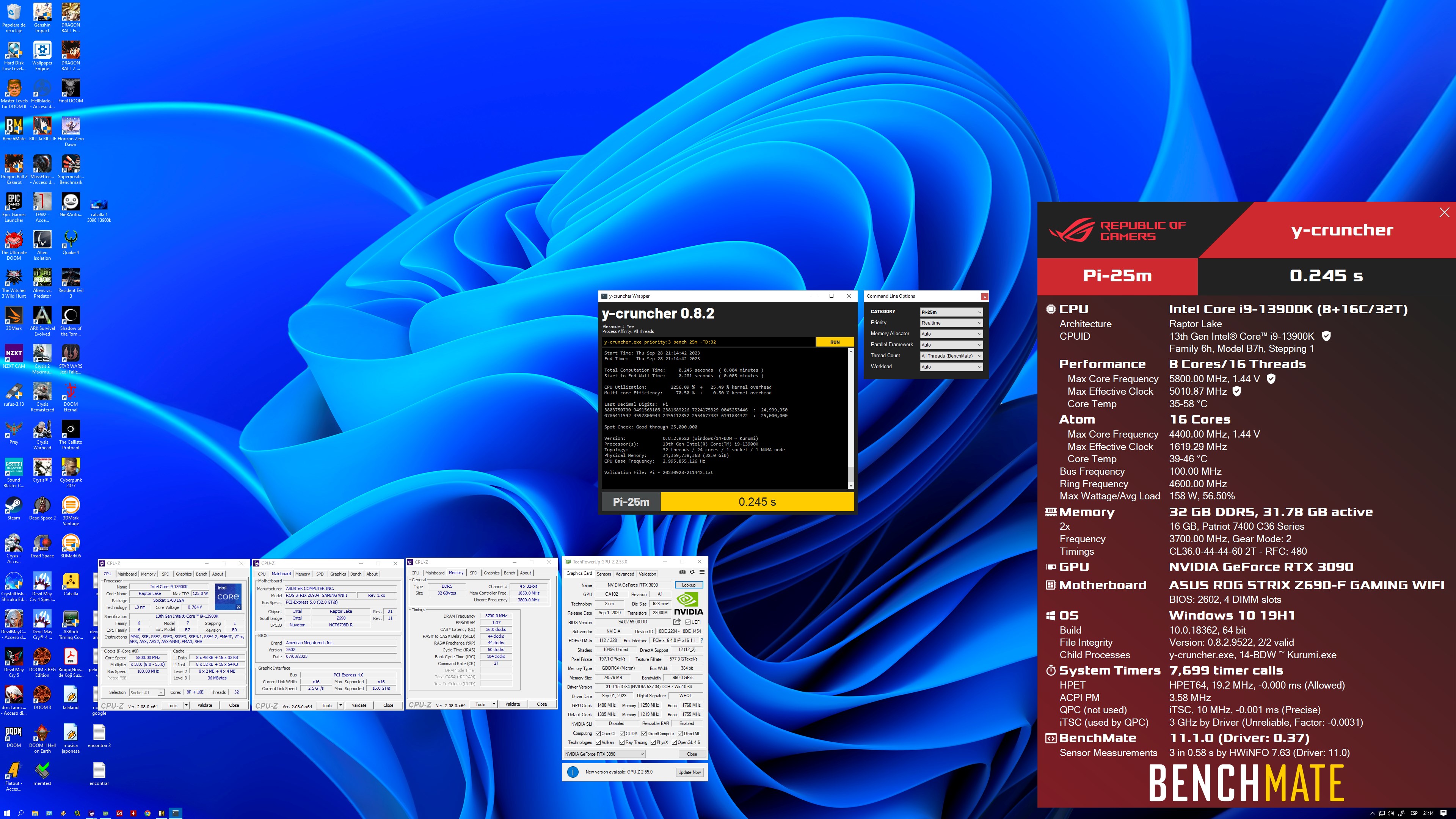Open the SPD tab in the CPU-Z Memory window

[x=473, y=573]
